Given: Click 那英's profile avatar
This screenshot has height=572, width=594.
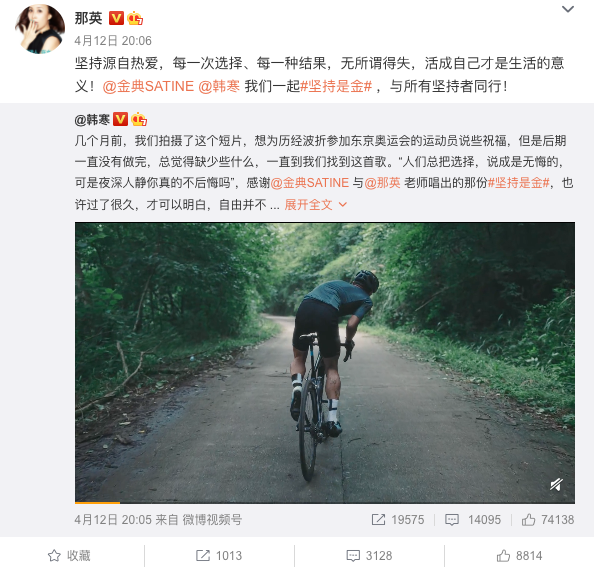Looking at the screenshot, I should pyautogui.click(x=40, y=29).
